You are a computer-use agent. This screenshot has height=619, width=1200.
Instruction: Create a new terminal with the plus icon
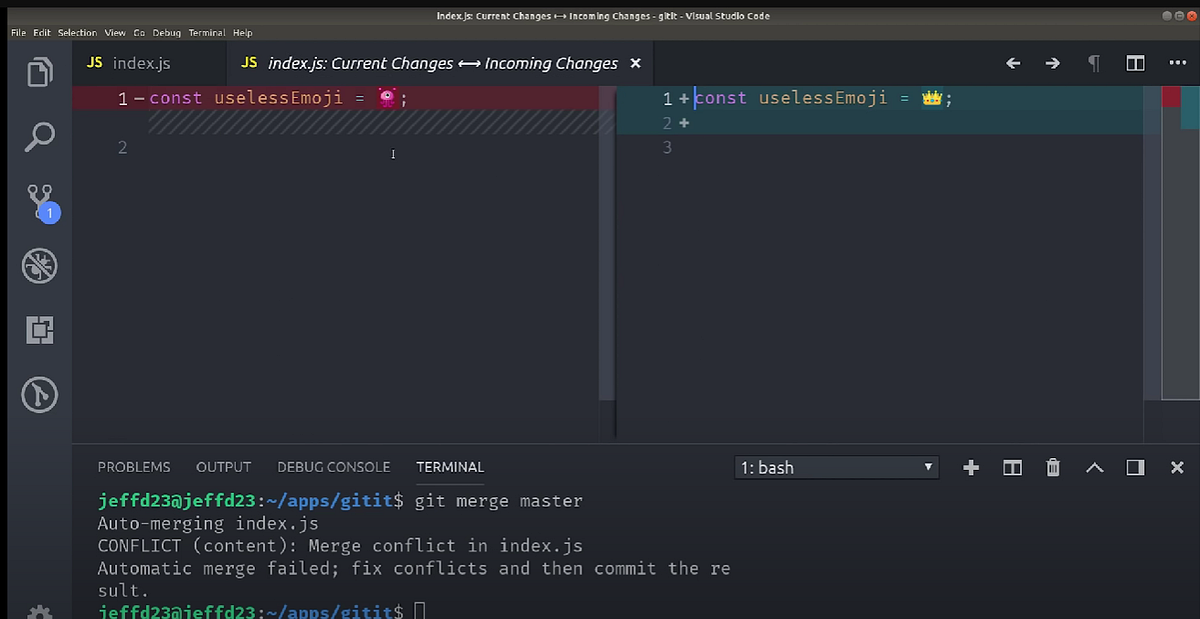970,467
